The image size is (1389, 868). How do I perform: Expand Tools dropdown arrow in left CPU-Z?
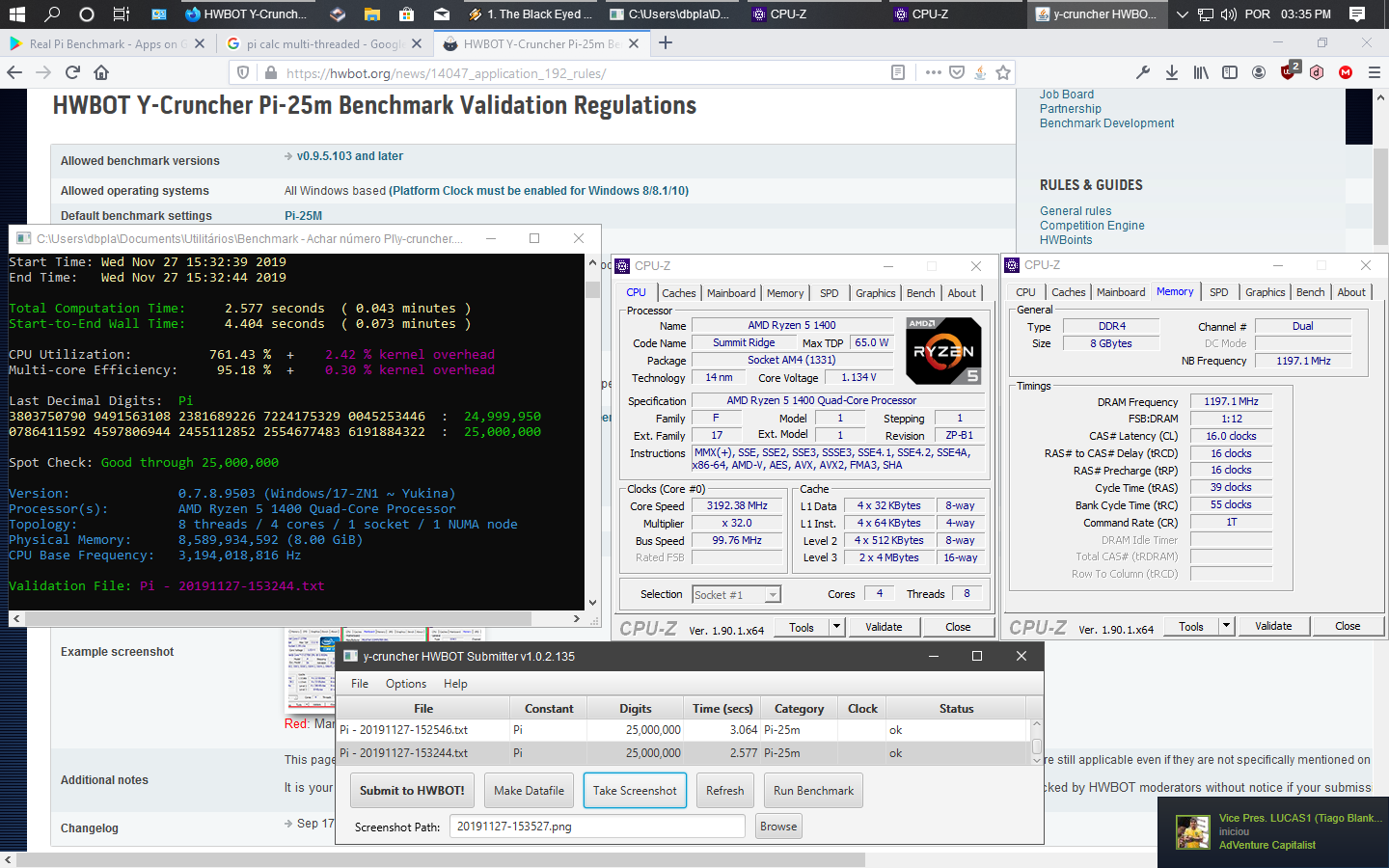pyautogui.click(x=836, y=627)
